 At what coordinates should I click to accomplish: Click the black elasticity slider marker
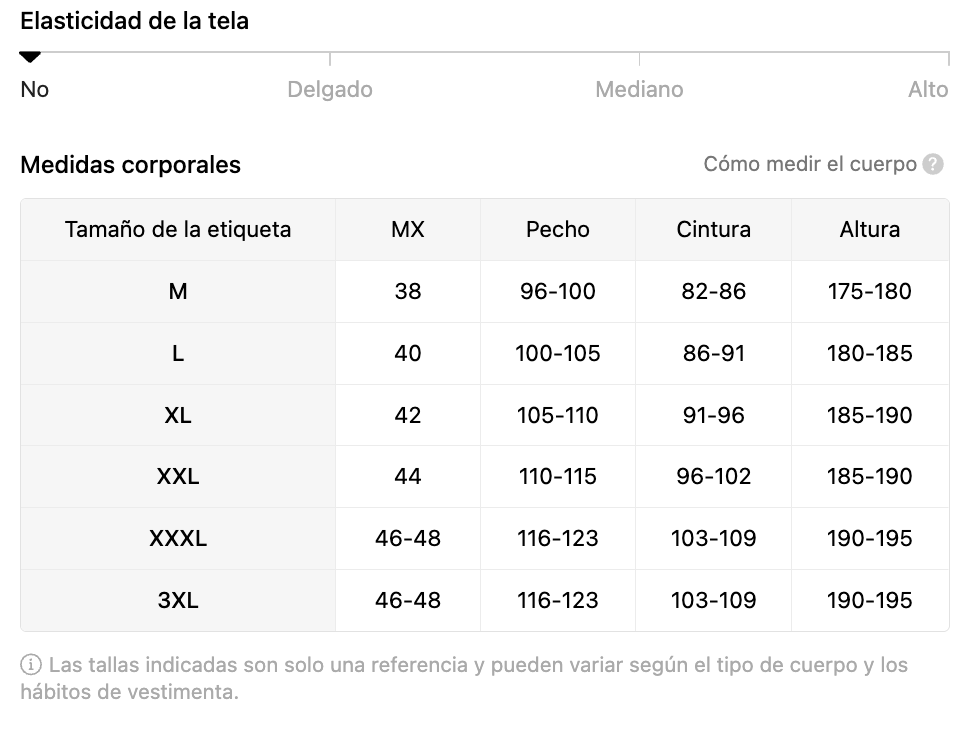30,57
